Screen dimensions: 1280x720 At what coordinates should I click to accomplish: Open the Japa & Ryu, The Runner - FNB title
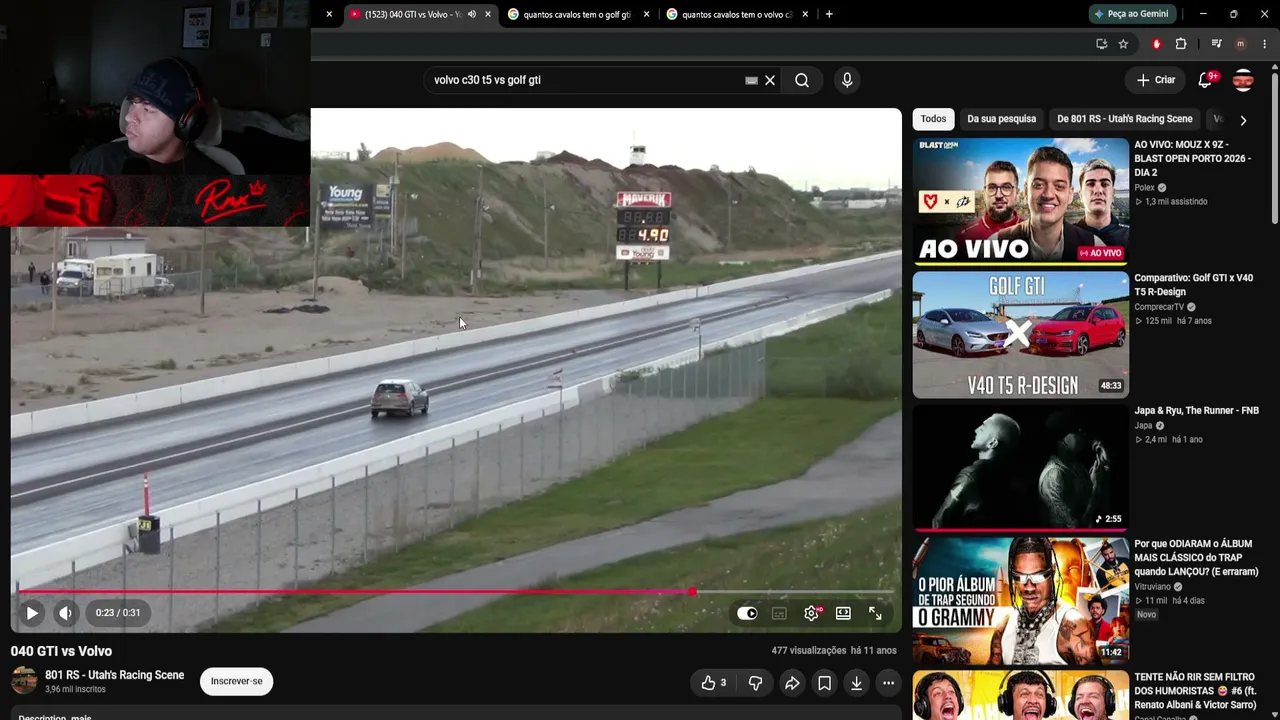click(x=1196, y=411)
